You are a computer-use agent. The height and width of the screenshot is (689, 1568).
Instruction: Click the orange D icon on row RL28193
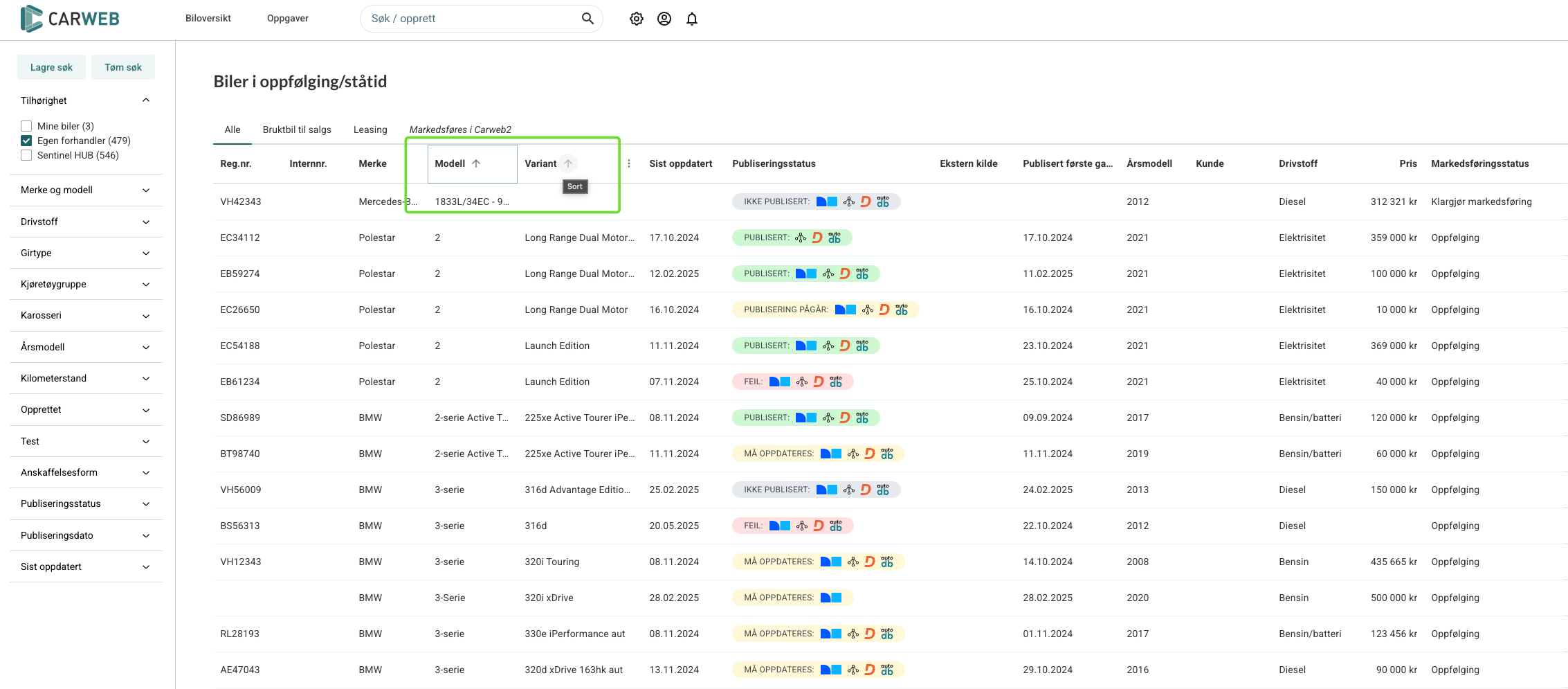click(870, 634)
